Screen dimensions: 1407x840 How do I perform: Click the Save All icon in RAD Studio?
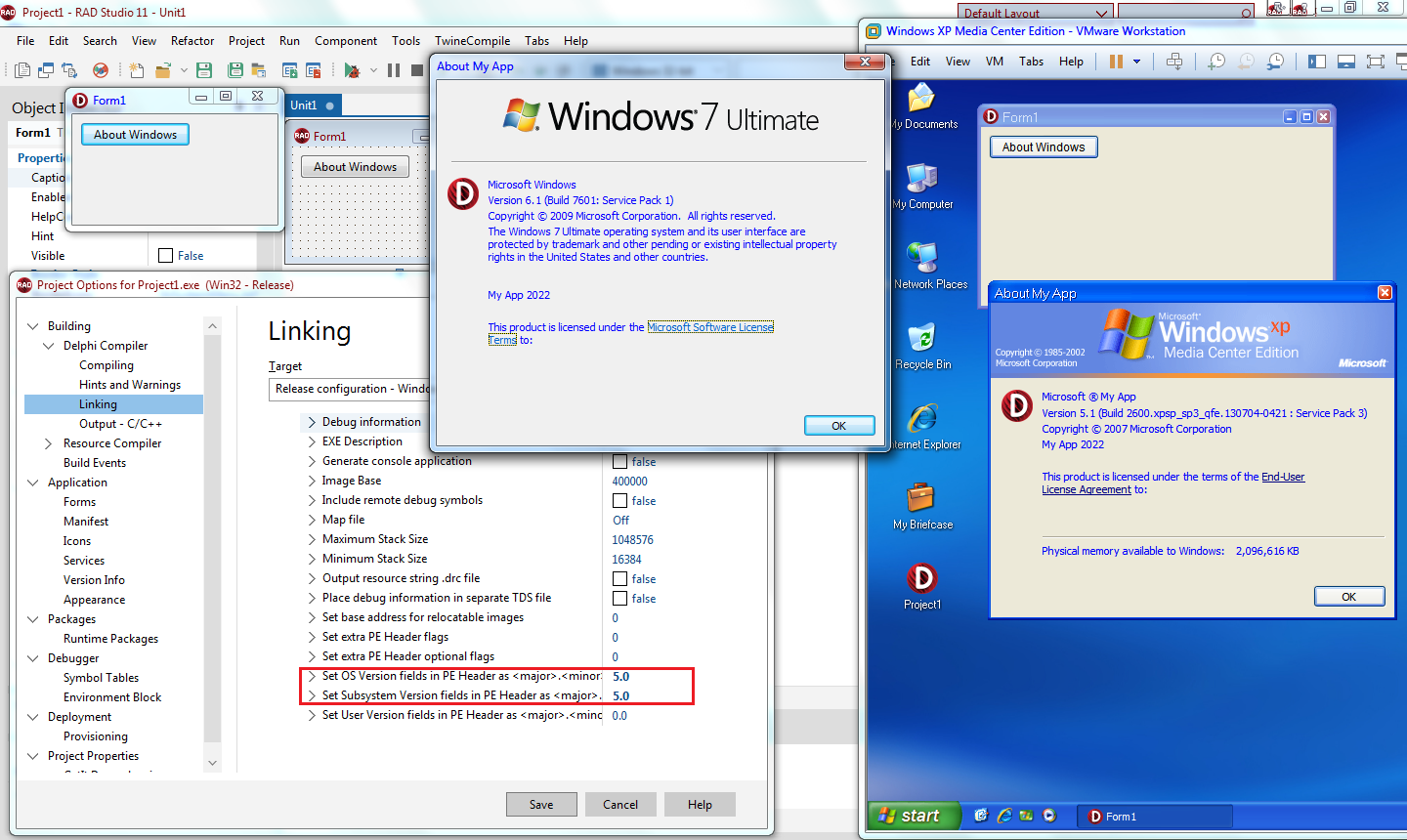(x=235, y=70)
